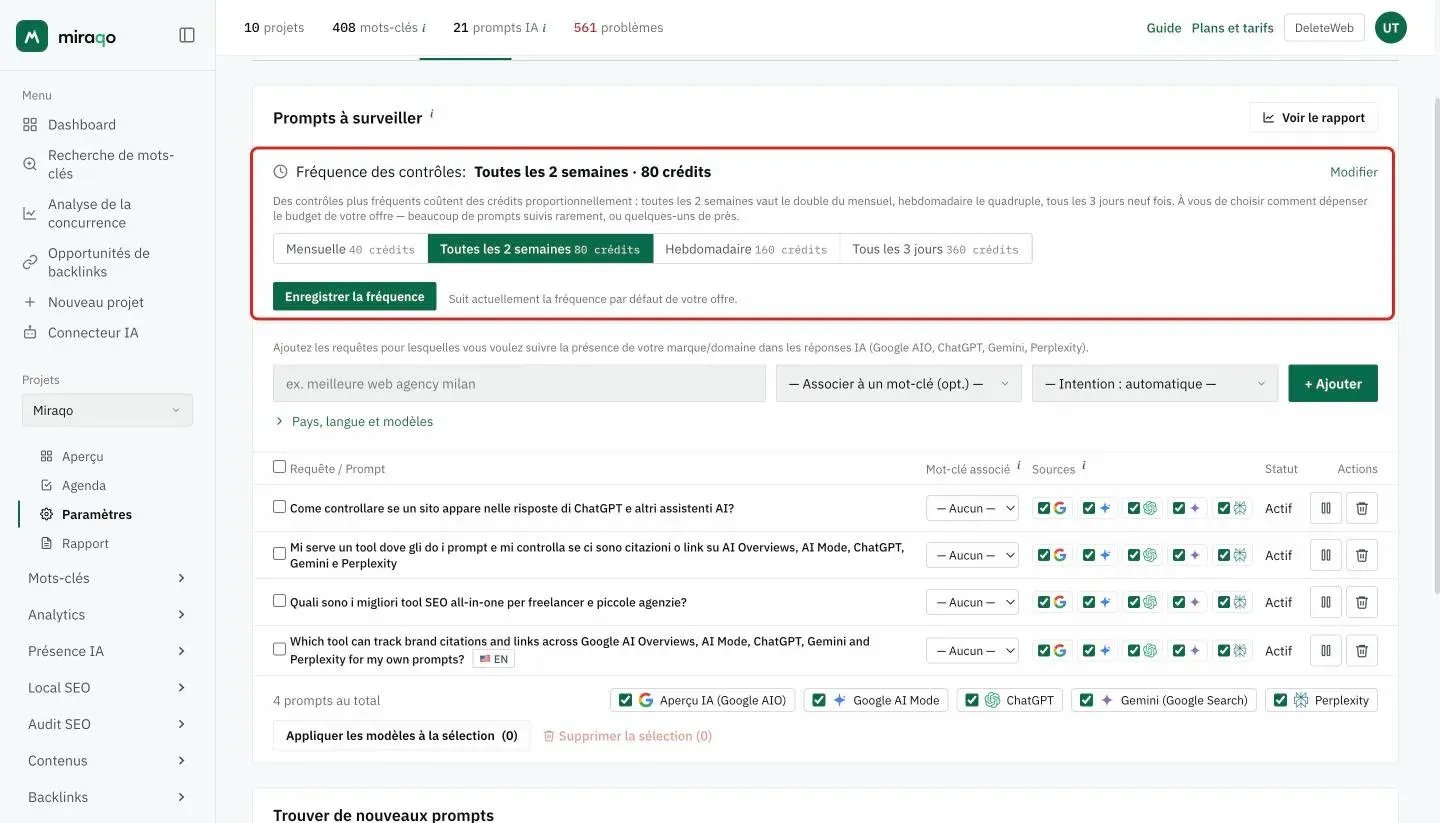1440x823 pixels.
Task: Click 'Voir le rapport' button
Action: point(1313,118)
